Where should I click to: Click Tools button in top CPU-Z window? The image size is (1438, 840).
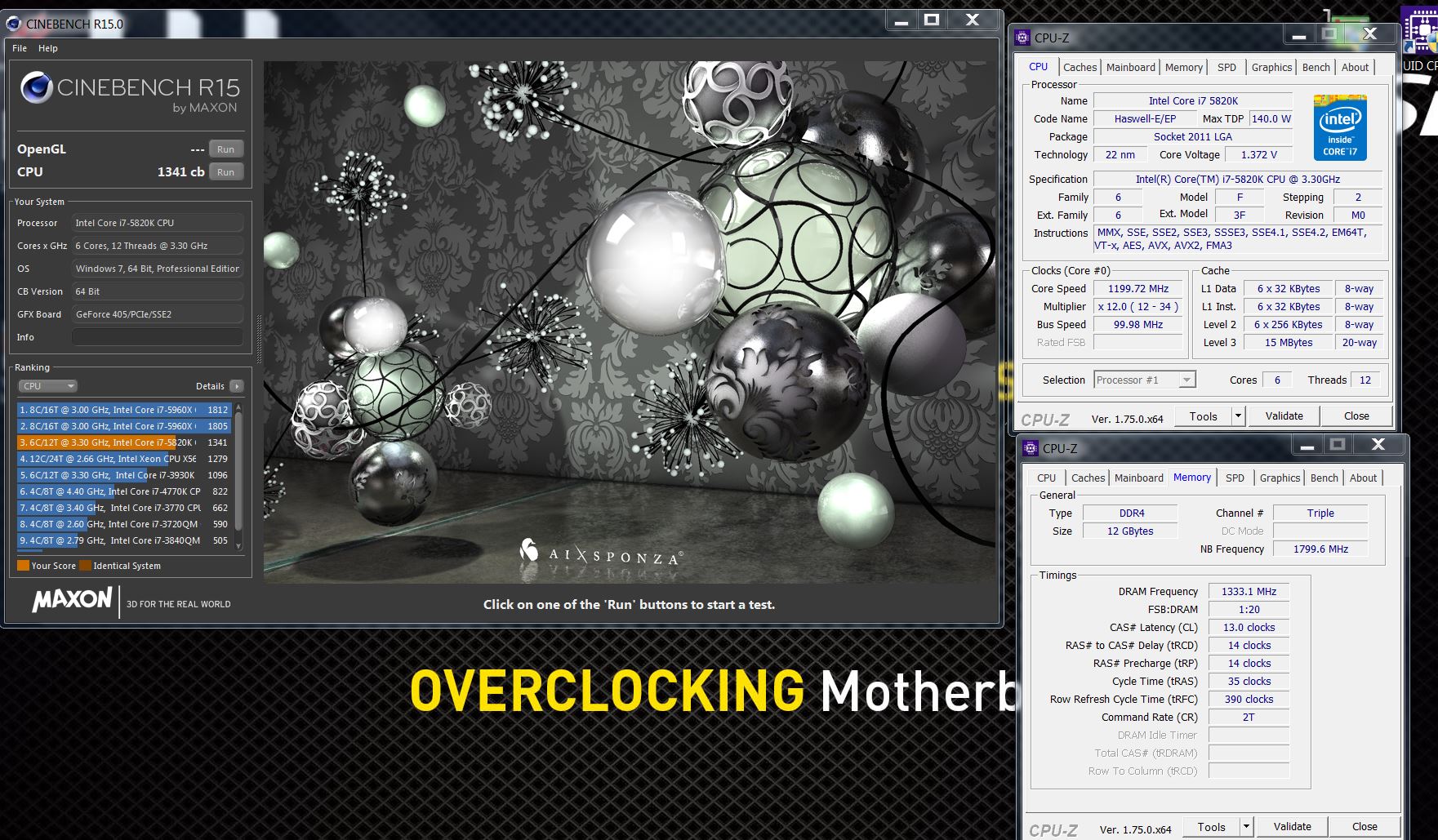(1204, 416)
